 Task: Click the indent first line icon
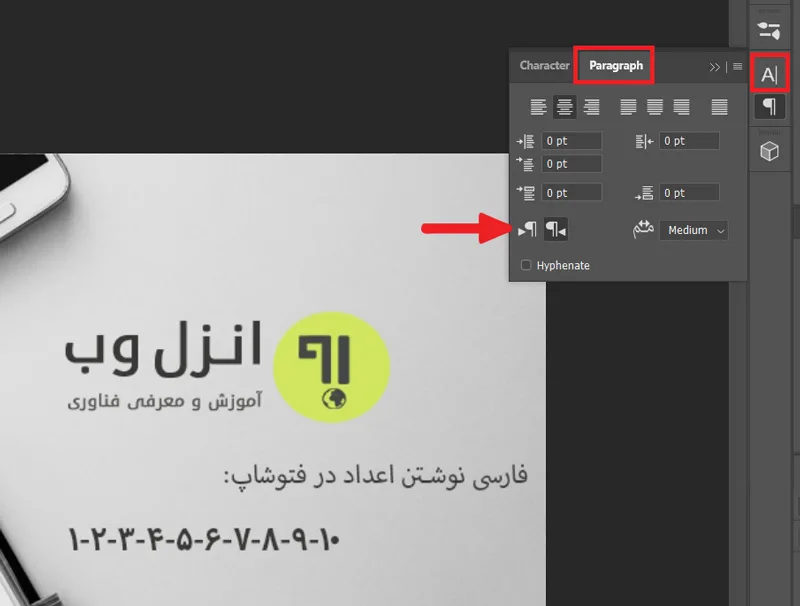tap(526, 164)
